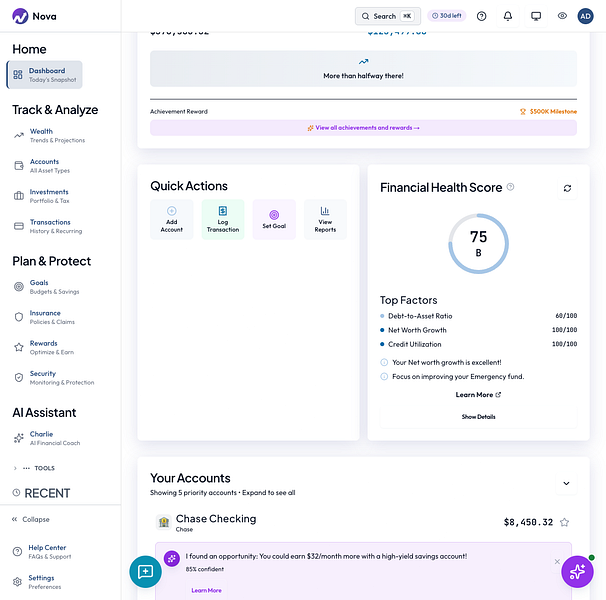Open notifications bell icon
Screen dimensions: 606x600
coord(508,16)
